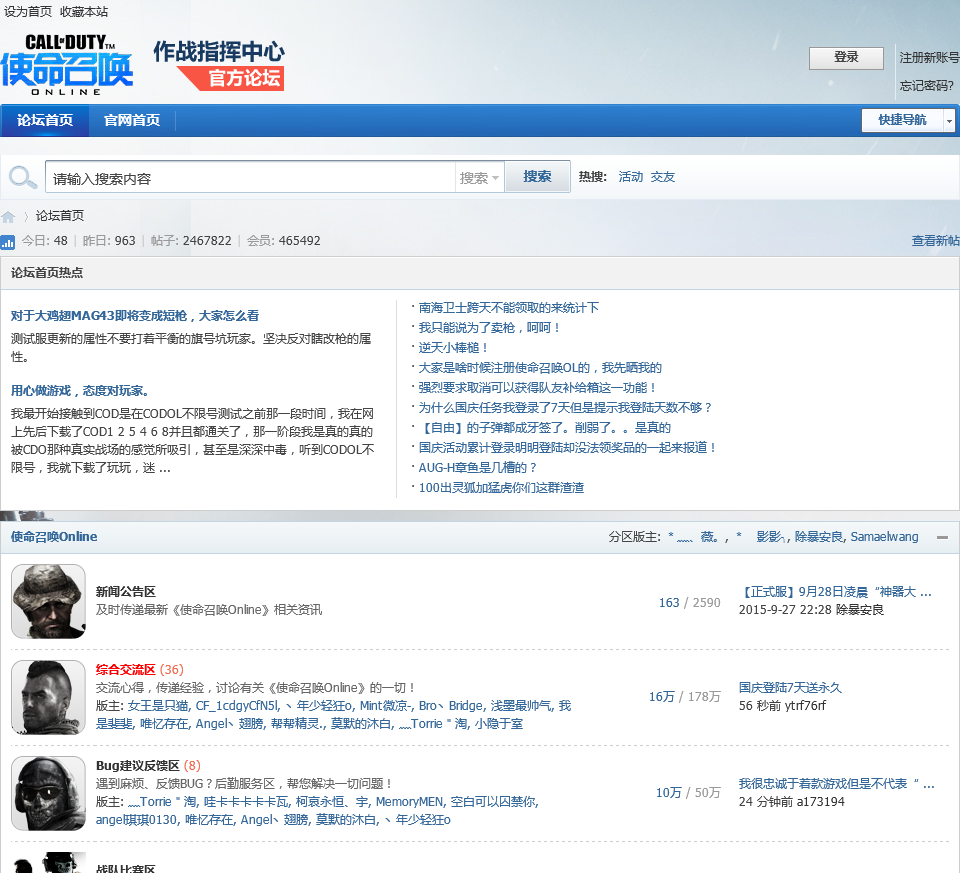Open the 国庆活动累计登录 thread
This screenshot has height=873, width=960.
coord(568,448)
